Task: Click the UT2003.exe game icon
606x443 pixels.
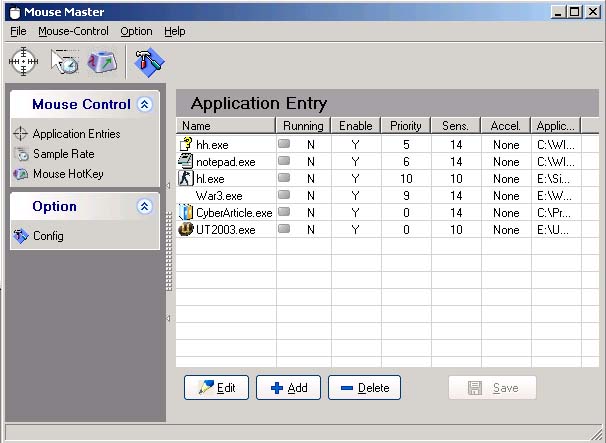Action: (x=186, y=229)
